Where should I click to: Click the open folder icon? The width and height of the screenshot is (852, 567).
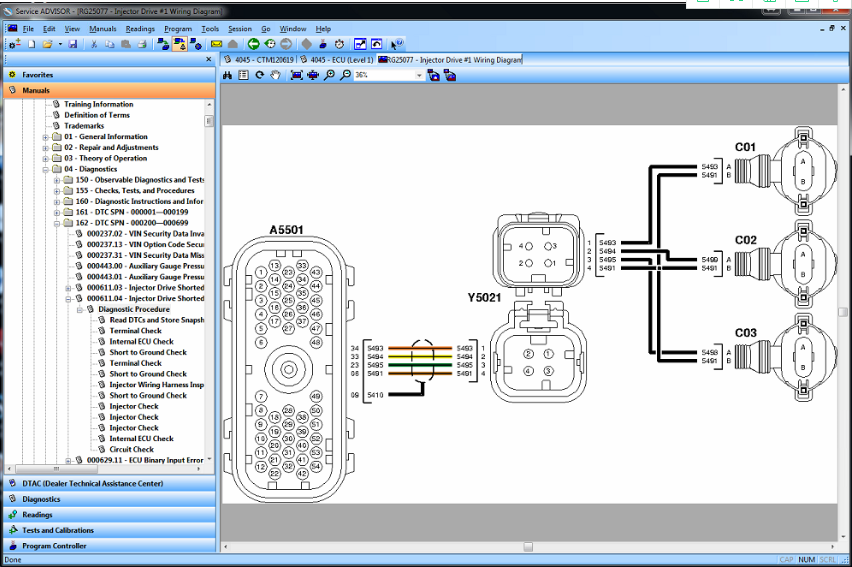48,44
